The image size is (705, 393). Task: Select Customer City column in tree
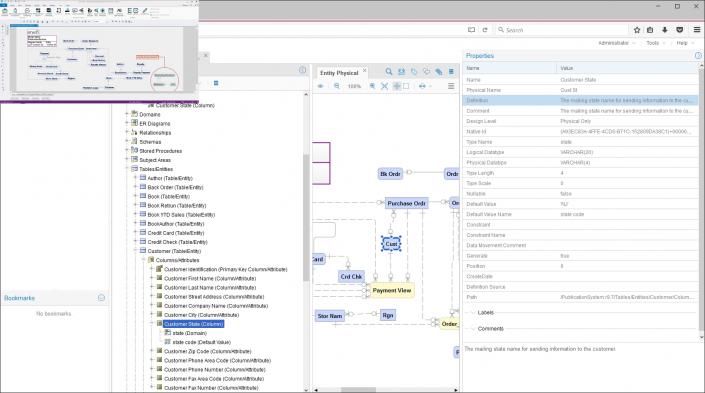(x=201, y=315)
